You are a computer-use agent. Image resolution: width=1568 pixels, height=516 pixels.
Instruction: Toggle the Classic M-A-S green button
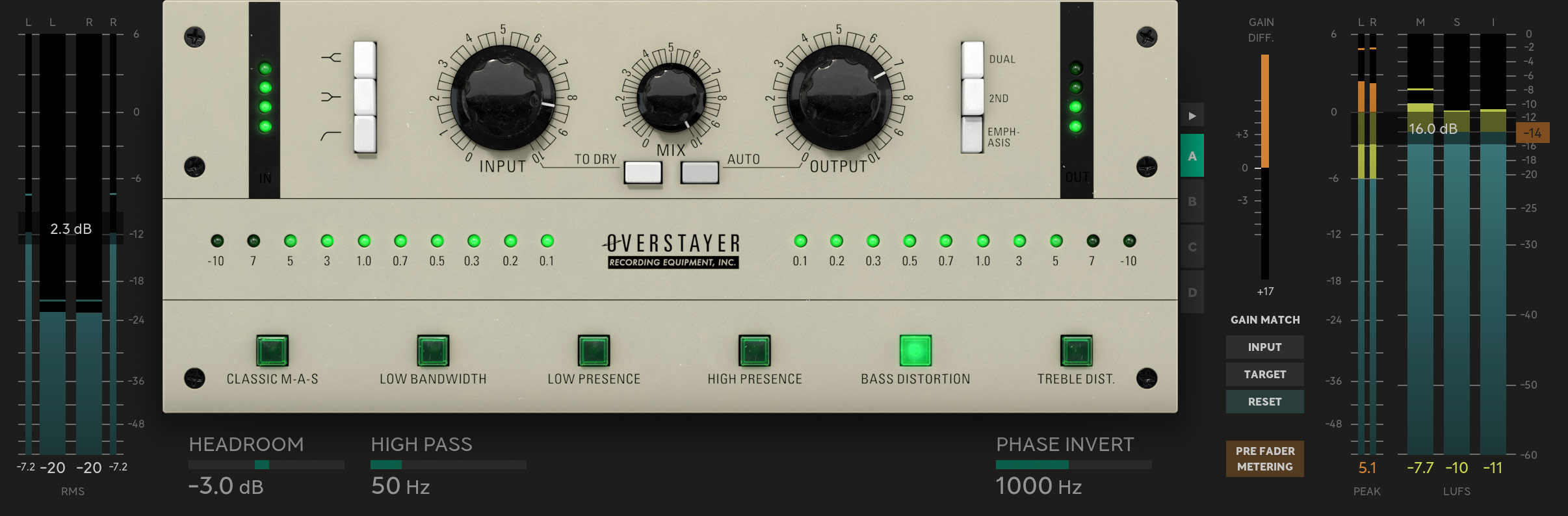(272, 351)
